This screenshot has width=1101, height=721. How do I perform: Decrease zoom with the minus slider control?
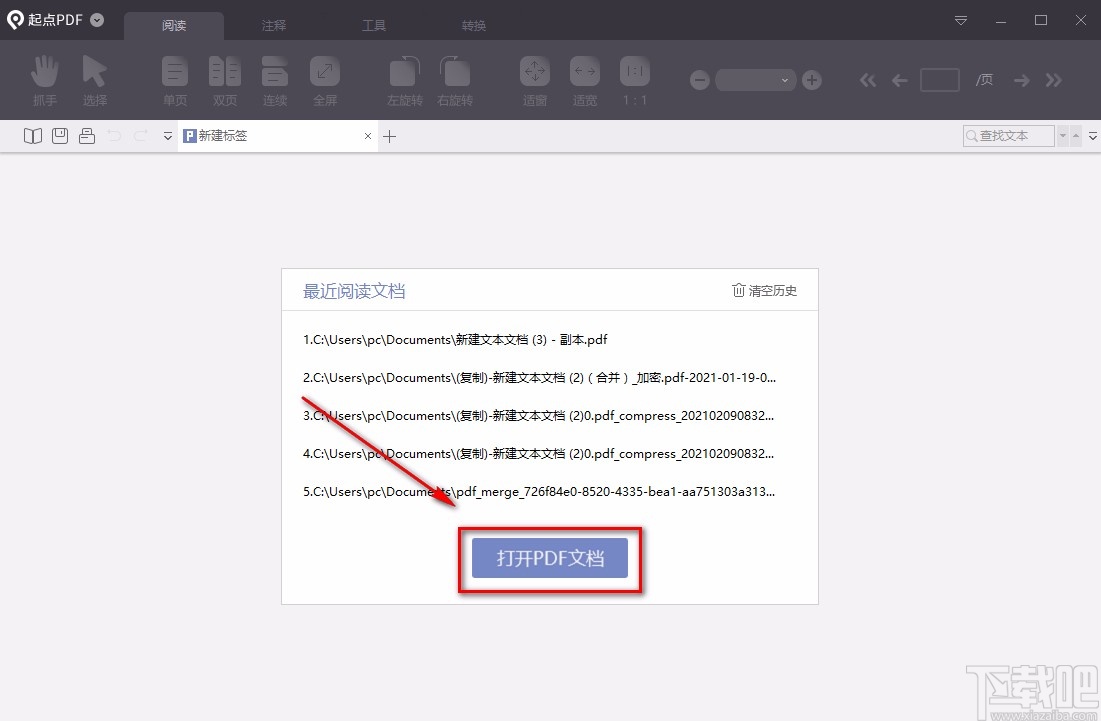[699, 80]
